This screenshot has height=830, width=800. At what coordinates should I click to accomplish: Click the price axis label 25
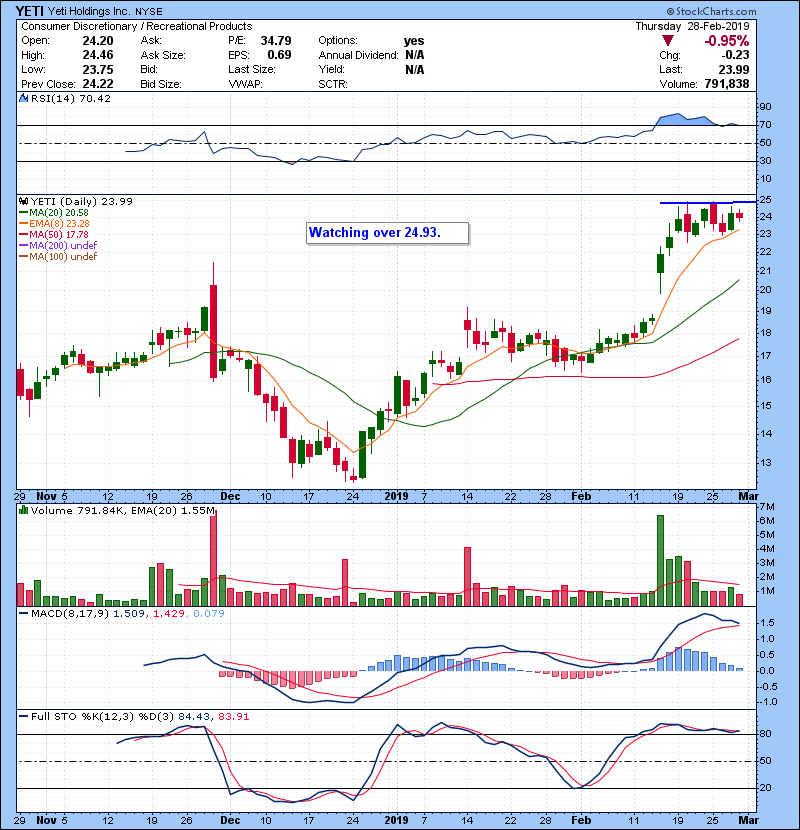click(x=766, y=200)
